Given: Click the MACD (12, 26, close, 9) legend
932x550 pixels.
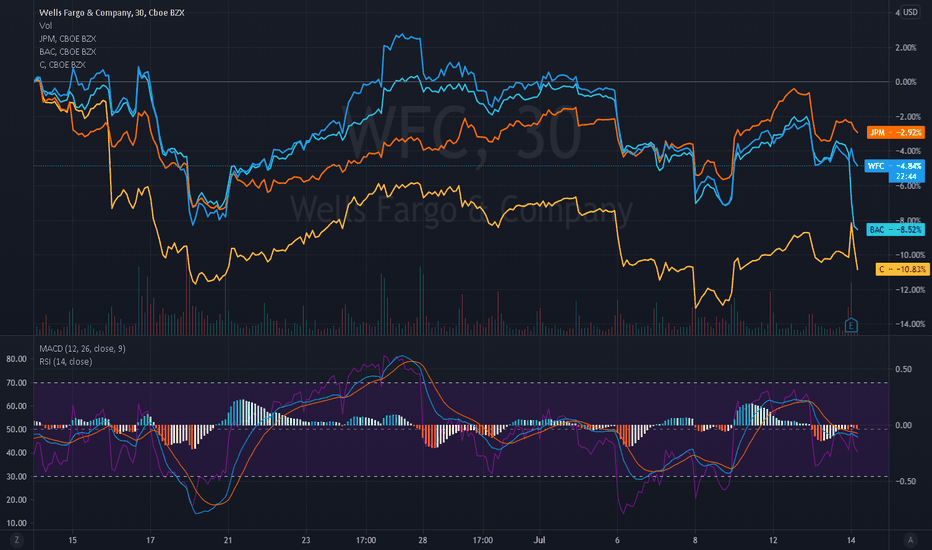Looking at the screenshot, I should (x=82, y=348).
